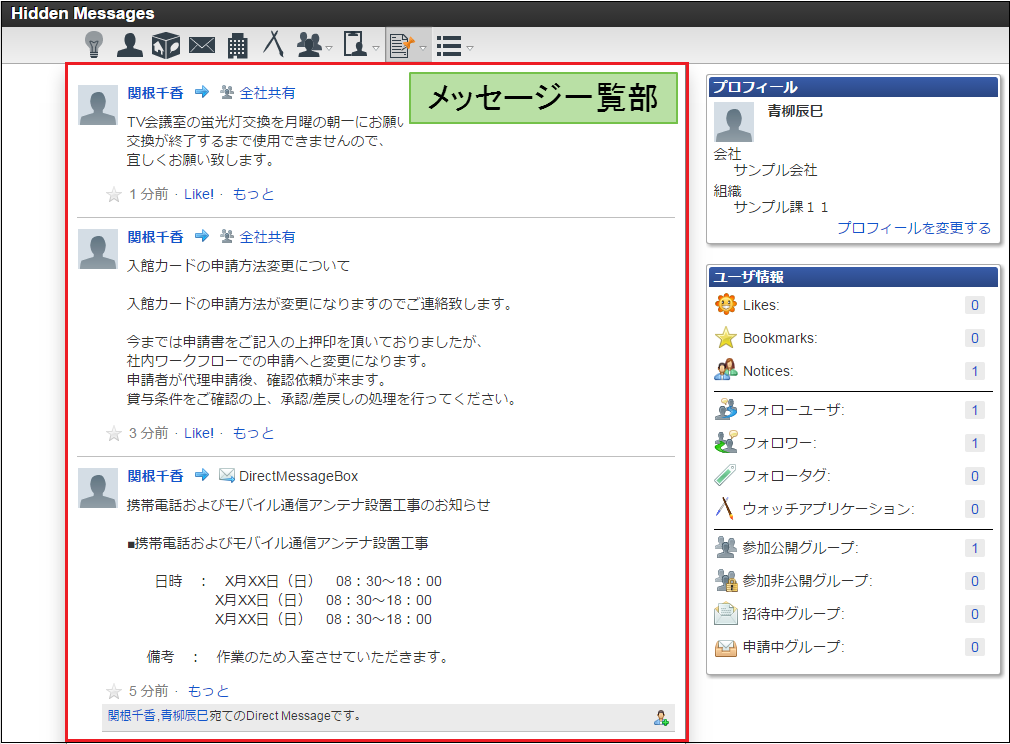Click the プロフィールを変更する link
The width and height of the screenshot is (1010, 744).
click(x=914, y=228)
